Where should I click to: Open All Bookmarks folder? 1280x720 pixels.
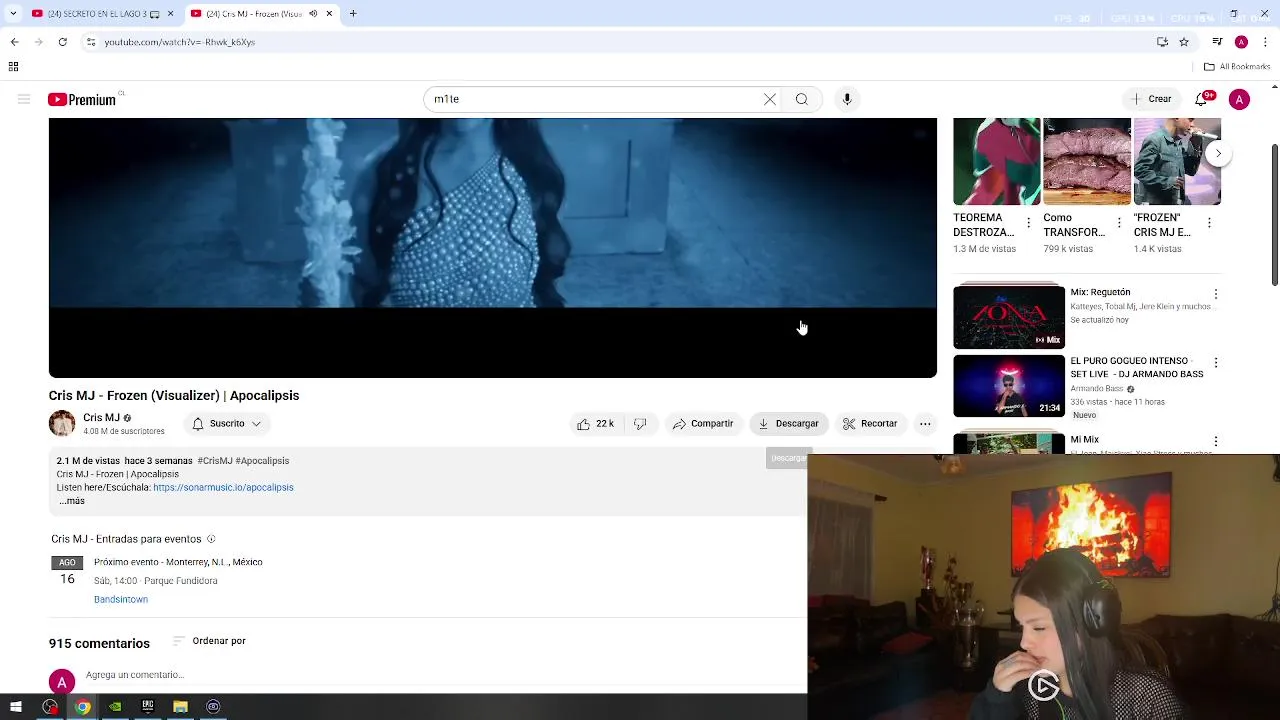click(x=1237, y=67)
